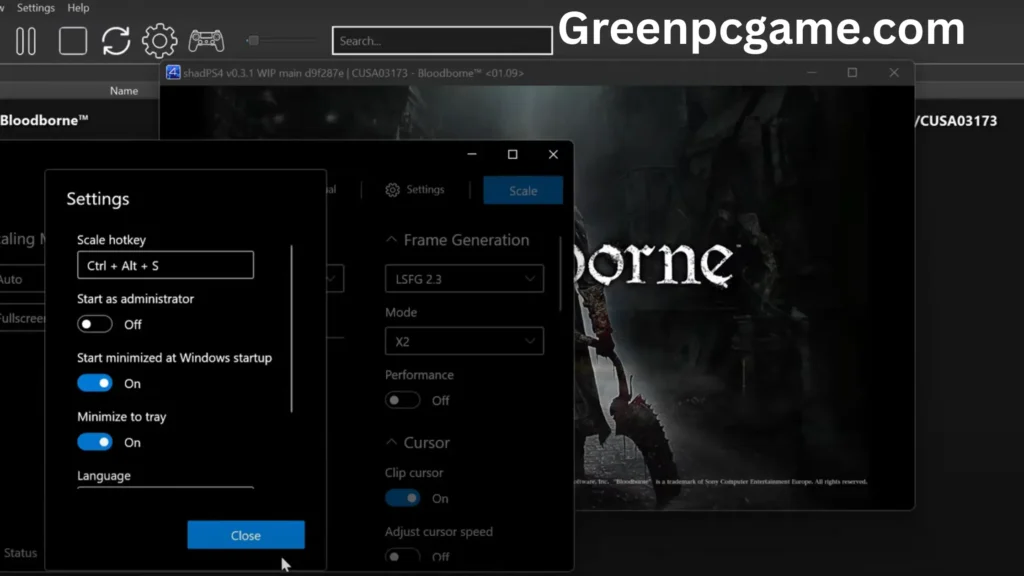Toggle Start minimized at Windows startup

coord(95,383)
